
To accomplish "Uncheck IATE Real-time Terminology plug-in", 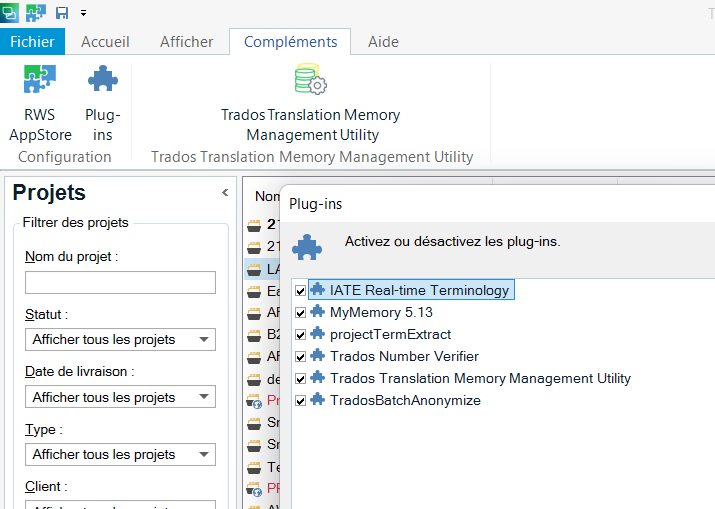I will [300, 291].
